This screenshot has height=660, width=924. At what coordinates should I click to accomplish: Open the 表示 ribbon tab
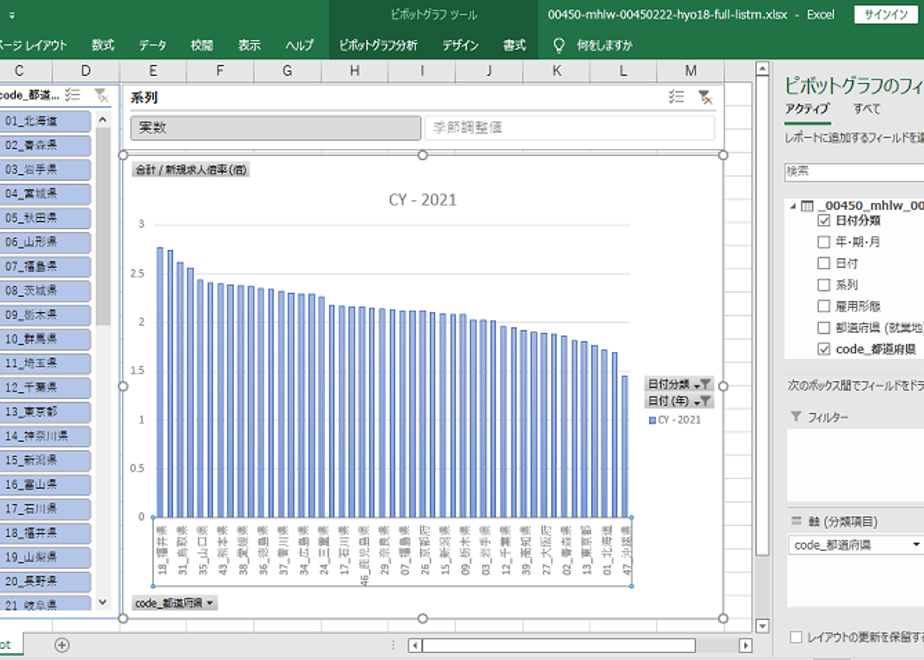pyautogui.click(x=249, y=45)
